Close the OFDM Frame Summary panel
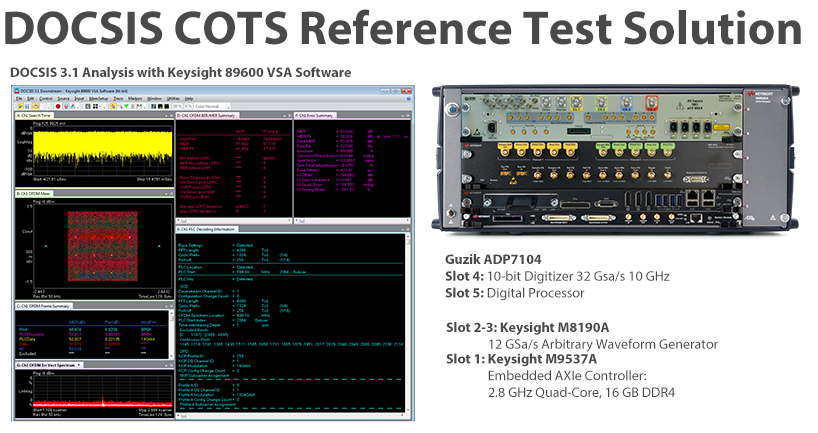Viewport: 818px width, 433px height. coord(171,306)
